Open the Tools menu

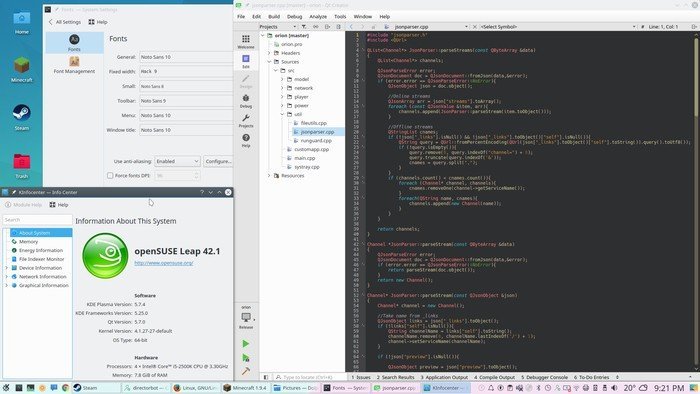click(x=340, y=17)
